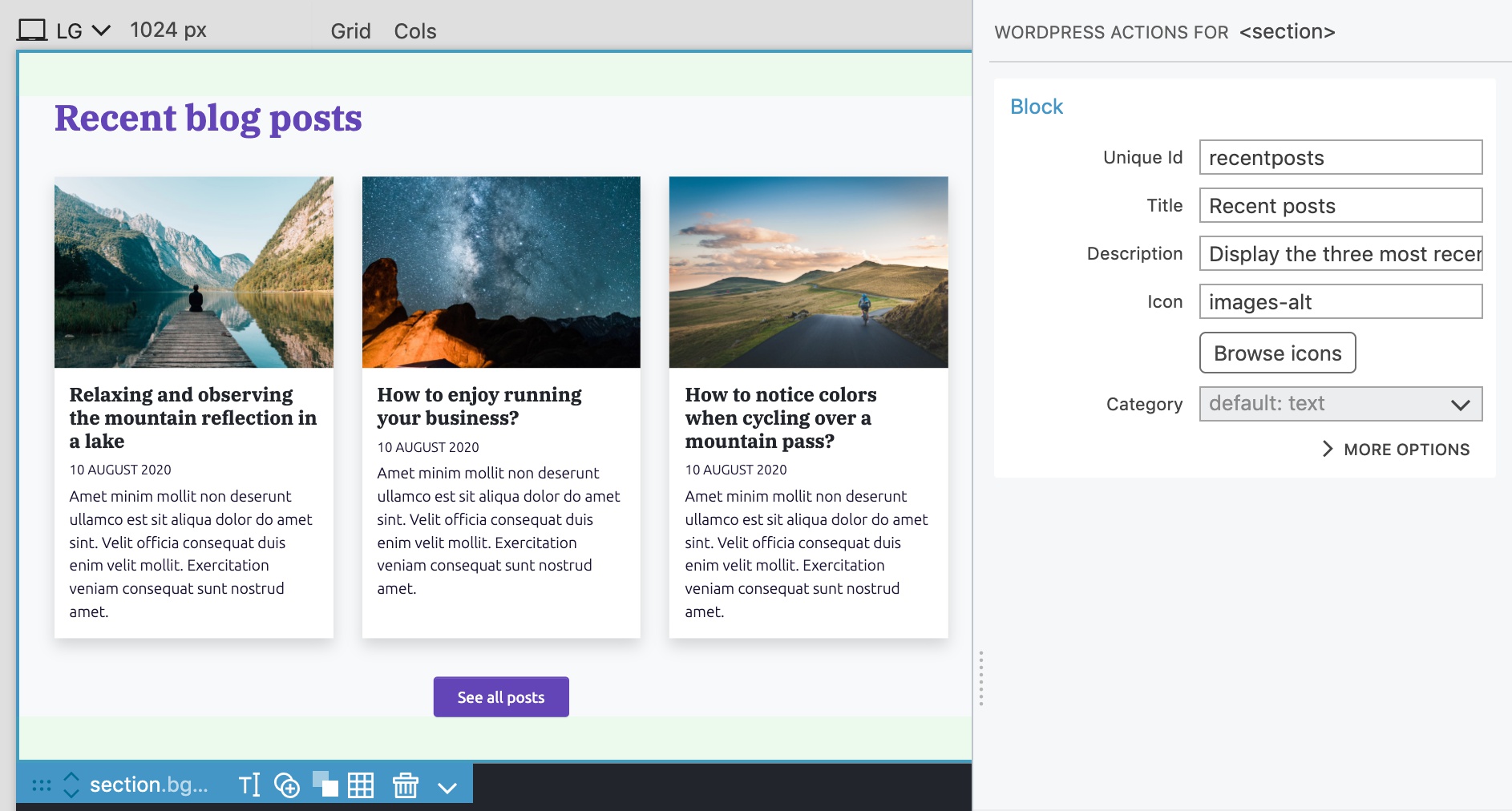Delete the section with the trash icon
Image resolution: width=1512 pixels, height=811 pixels.
tap(406, 785)
